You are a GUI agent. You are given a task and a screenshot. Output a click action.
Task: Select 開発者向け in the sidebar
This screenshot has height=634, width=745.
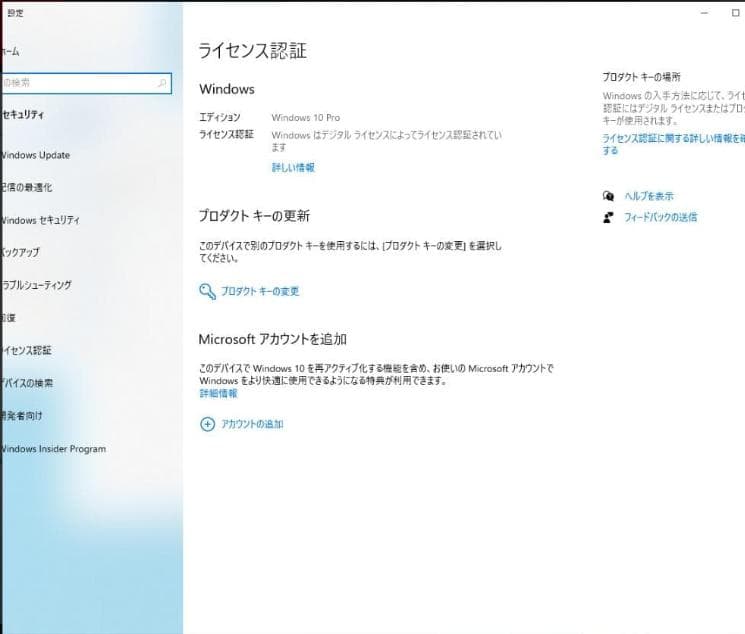21,416
